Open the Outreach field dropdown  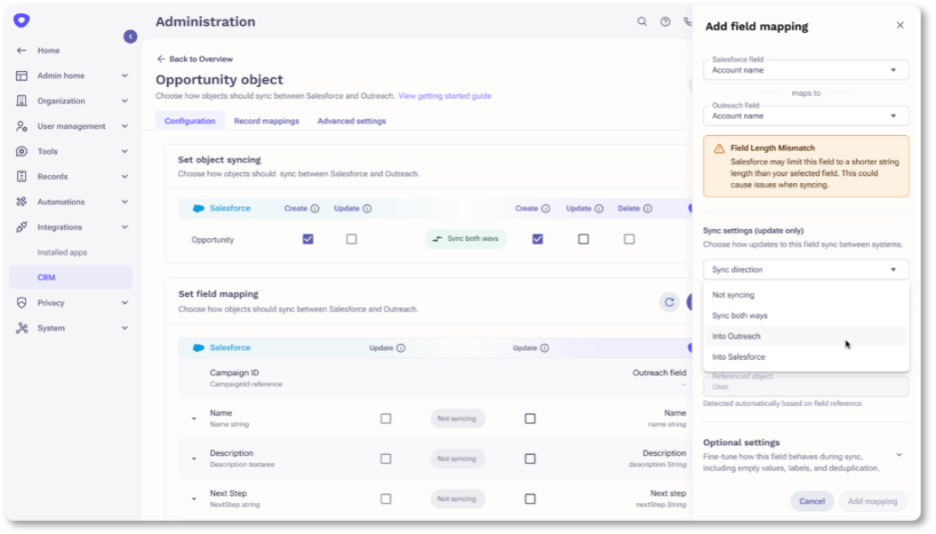tap(806, 116)
